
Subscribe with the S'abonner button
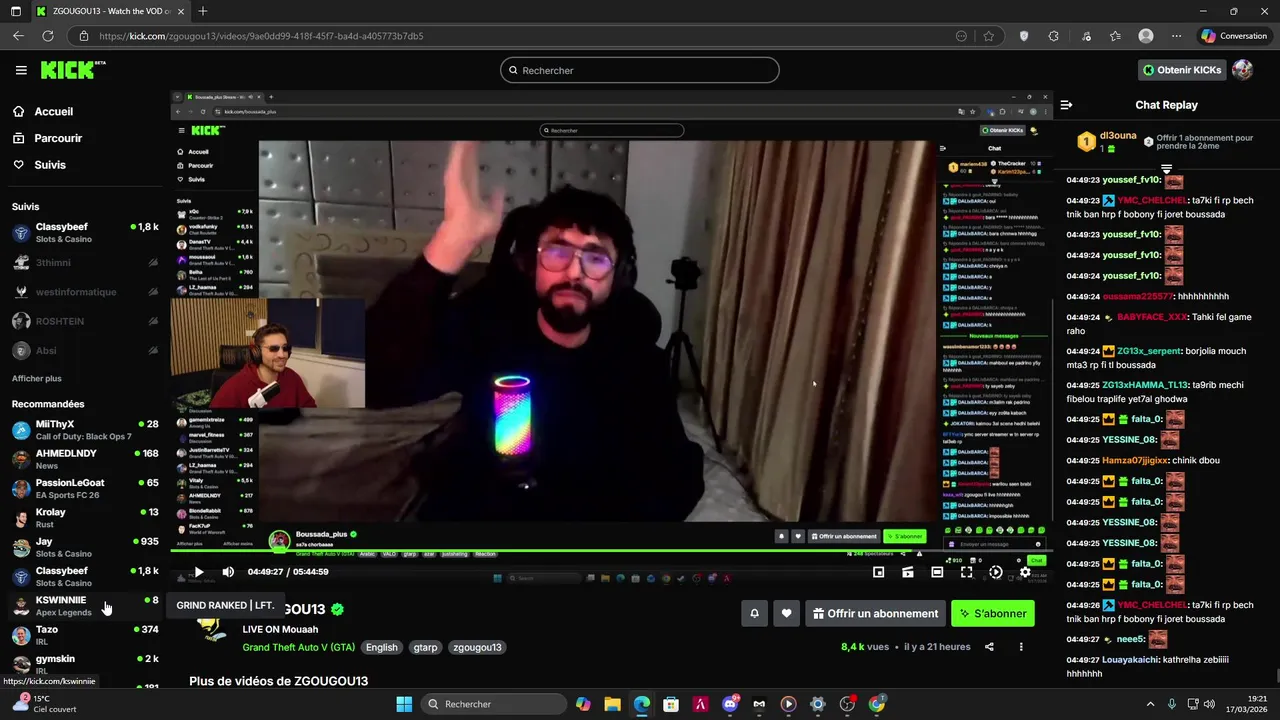pos(992,614)
